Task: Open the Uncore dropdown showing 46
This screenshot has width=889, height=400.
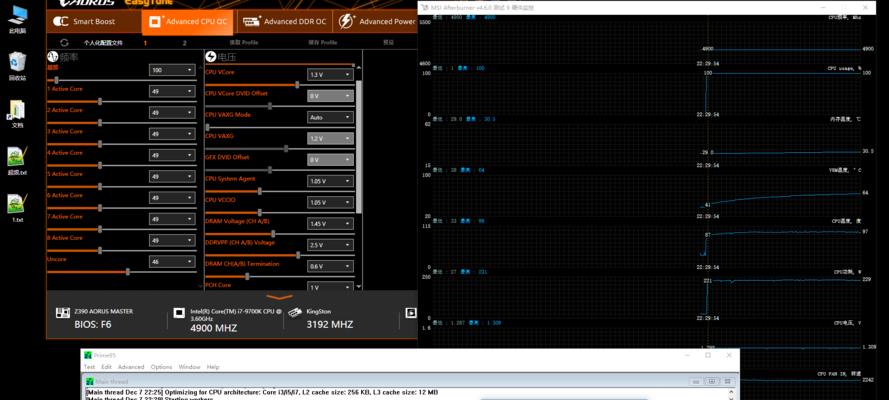Action: click(x=172, y=262)
